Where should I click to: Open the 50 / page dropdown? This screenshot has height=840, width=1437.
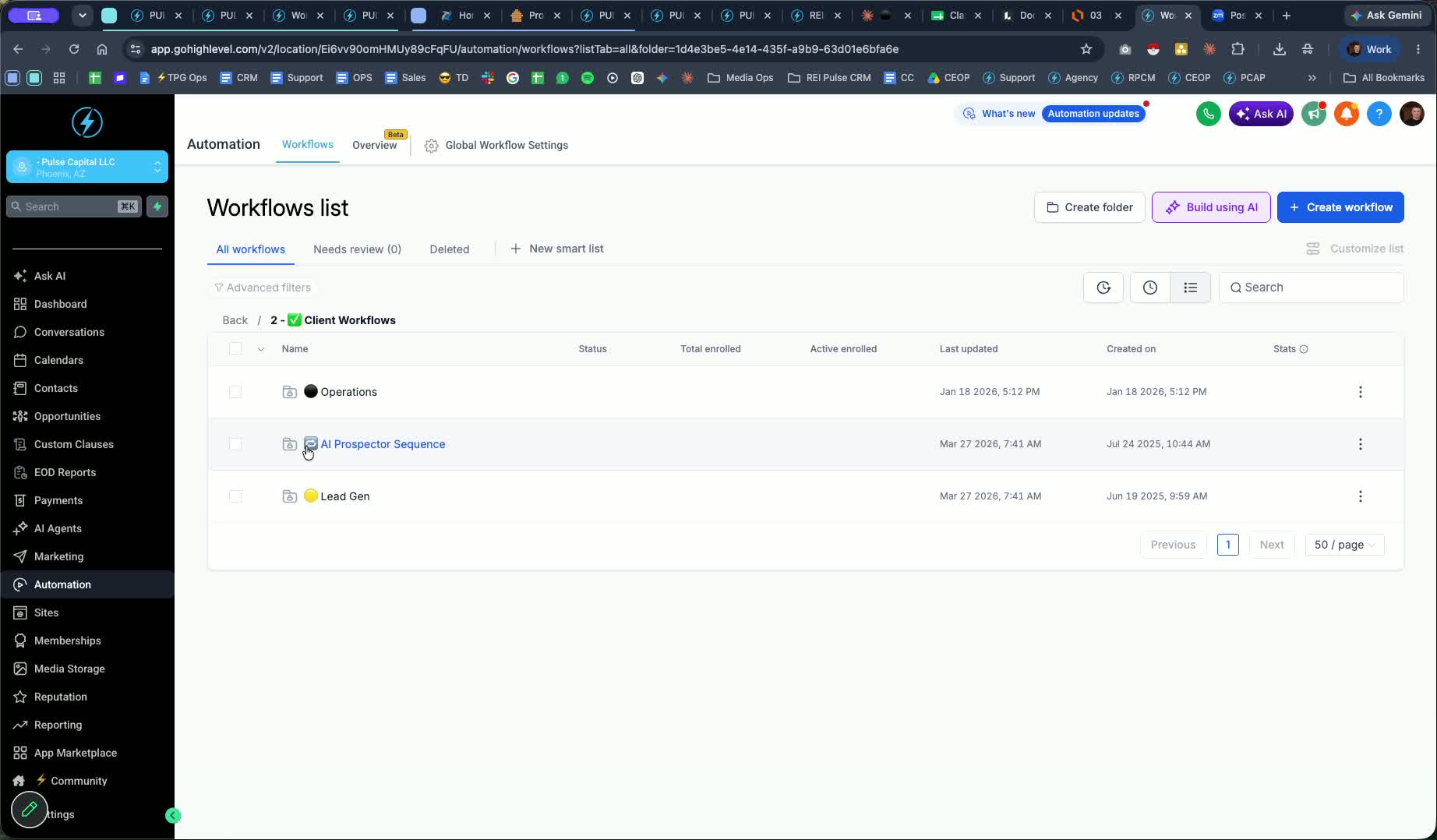click(x=1344, y=545)
